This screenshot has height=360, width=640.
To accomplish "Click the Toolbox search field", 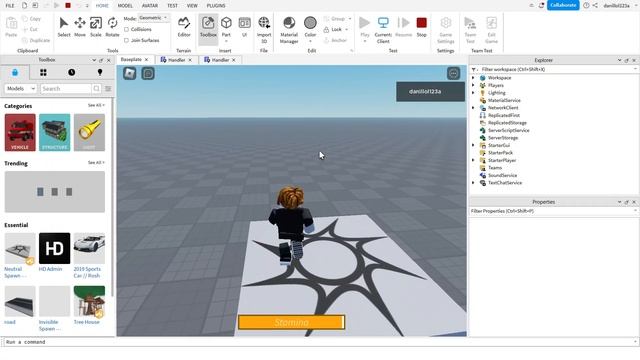I will pyautogui.click(x=66, y=89).
